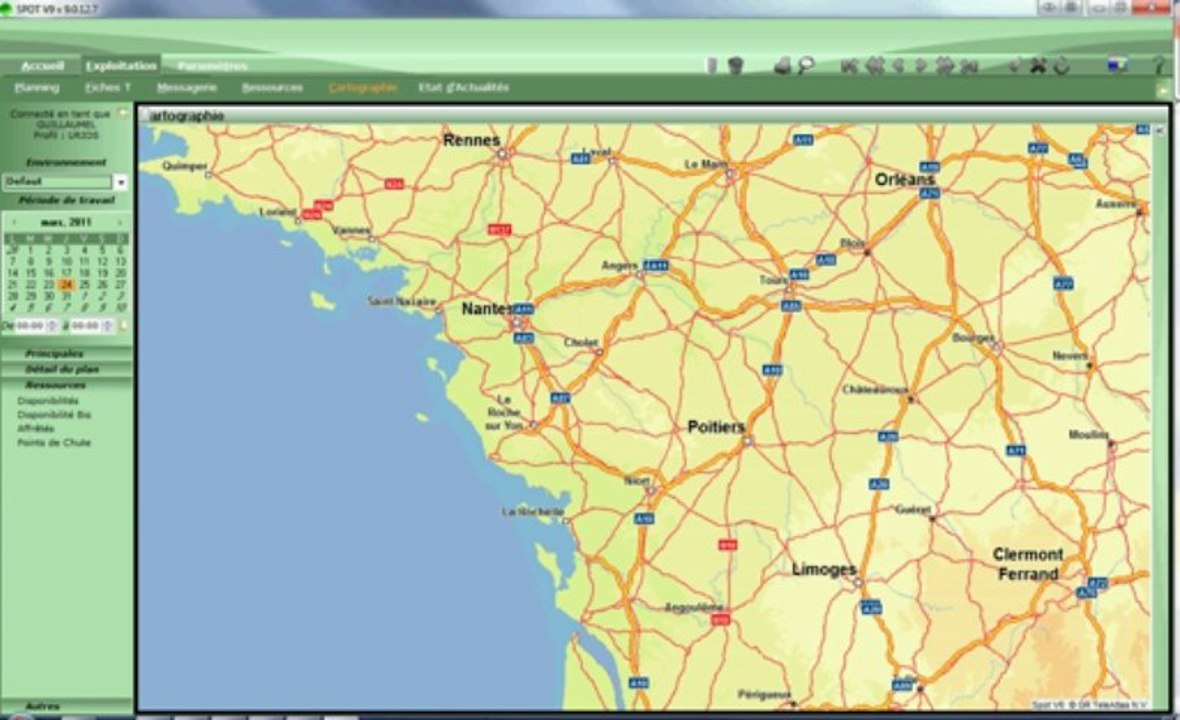Click the checkmark validate toolbar icon
Screen dimensions: 1180x720
click(1015, 66)
